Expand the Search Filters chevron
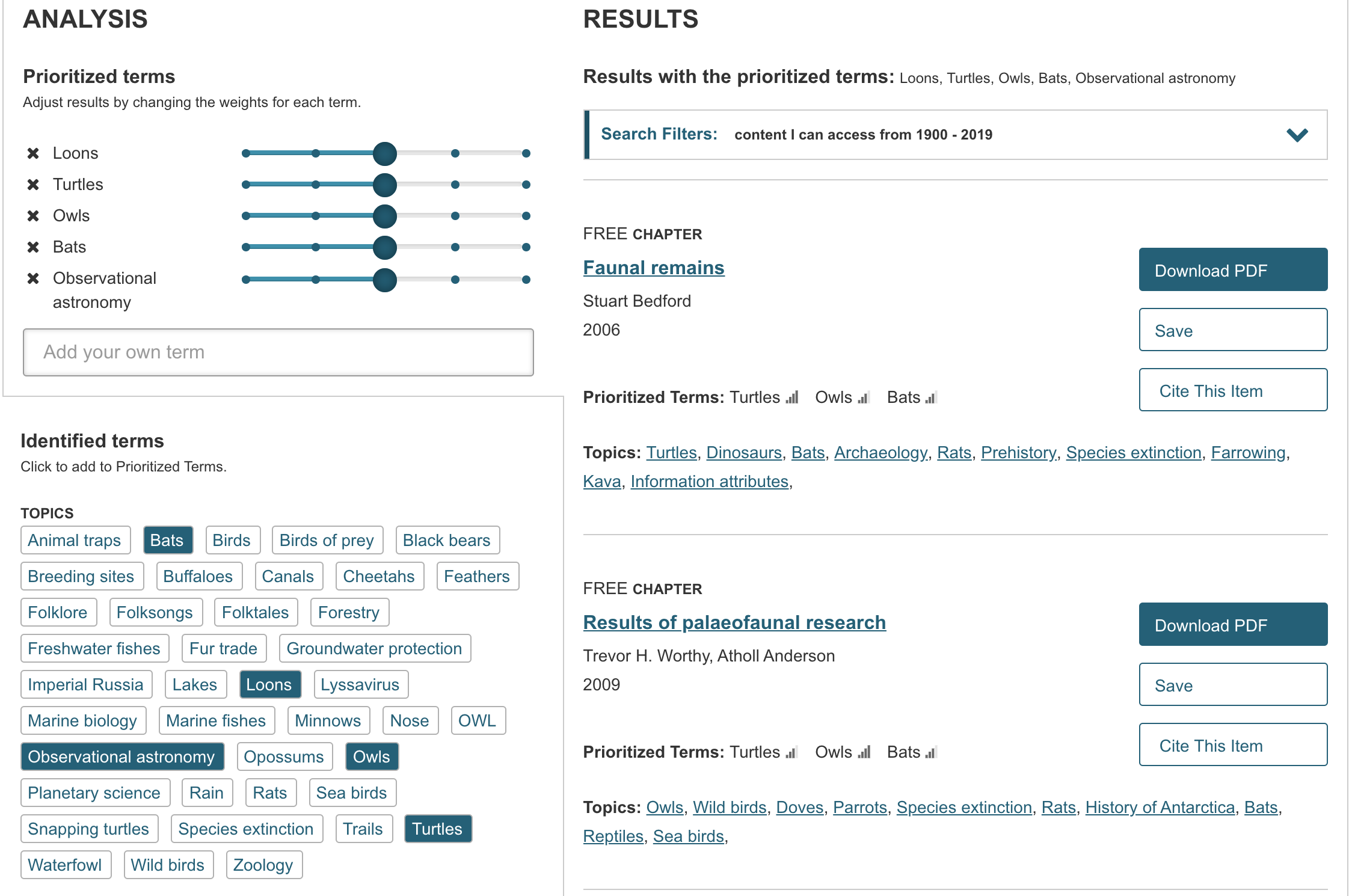This screenshot has width=1352, height=896. point(1297,135)
